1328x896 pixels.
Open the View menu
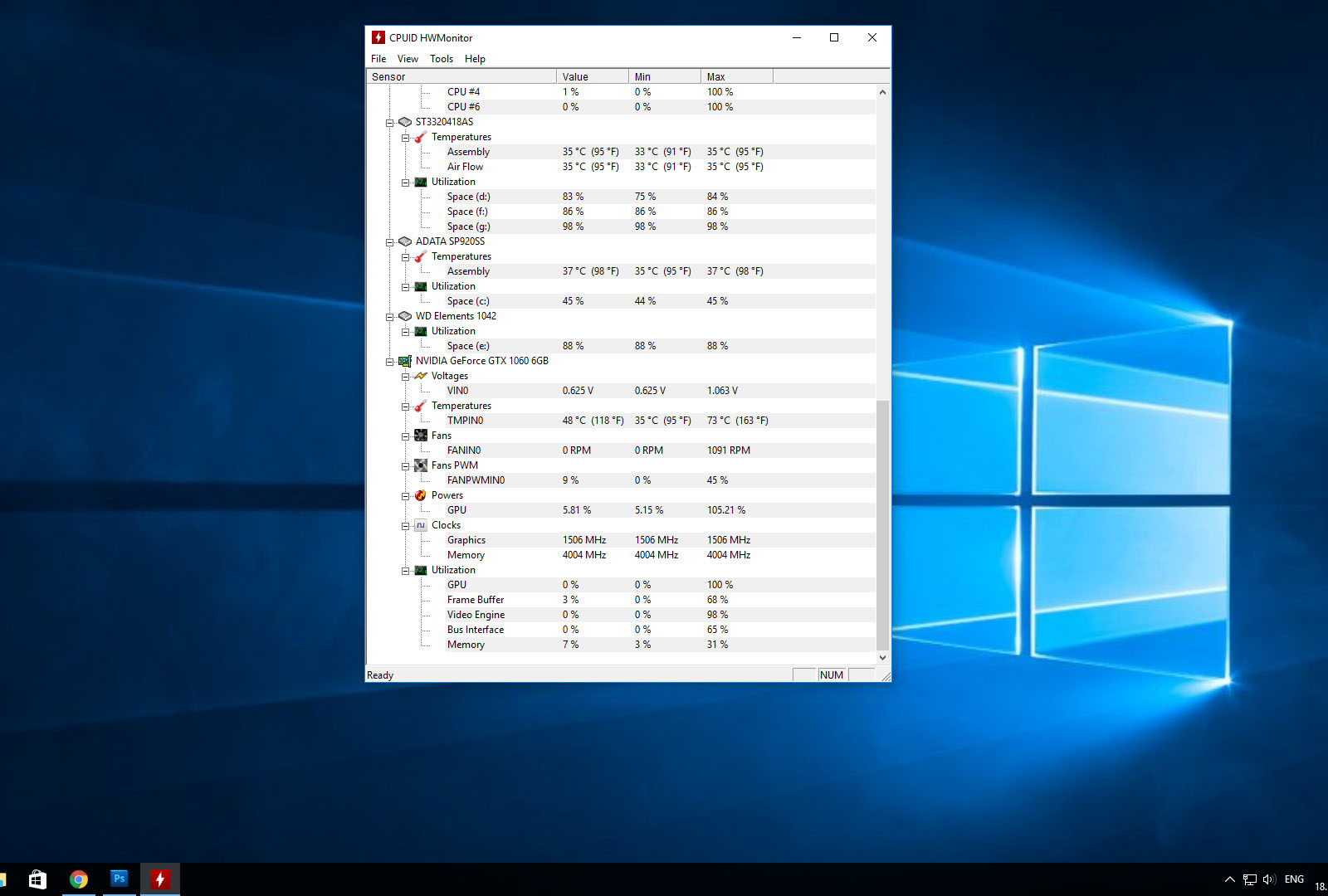(x=408, y=59)
